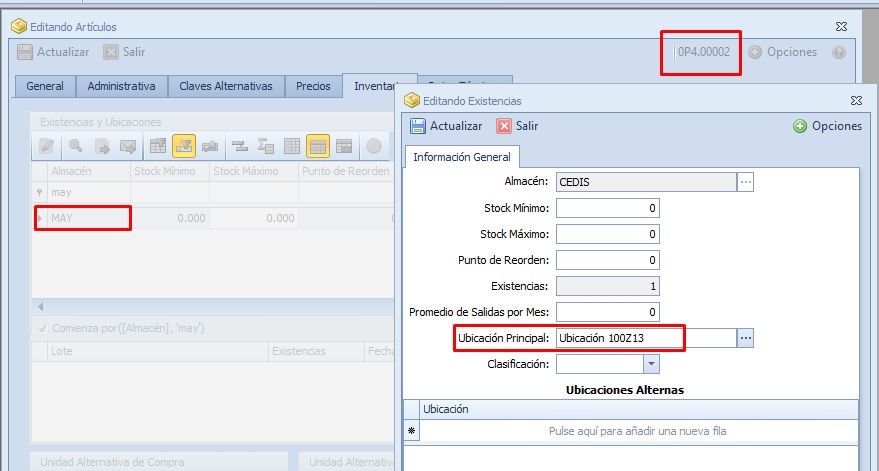The width and height of the screenshot is (879, 471).
Task: Click the envelope icon in Existencias toolbar
Action: click(128, 146)
